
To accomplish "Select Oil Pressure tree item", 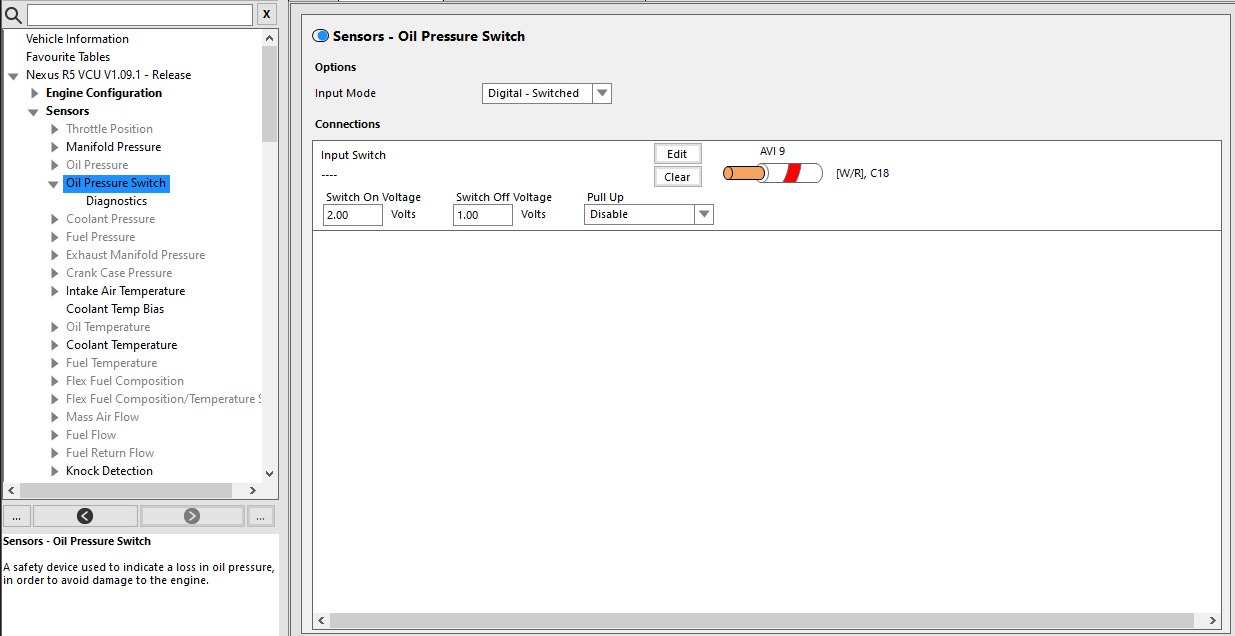I will tap(97, 165).
